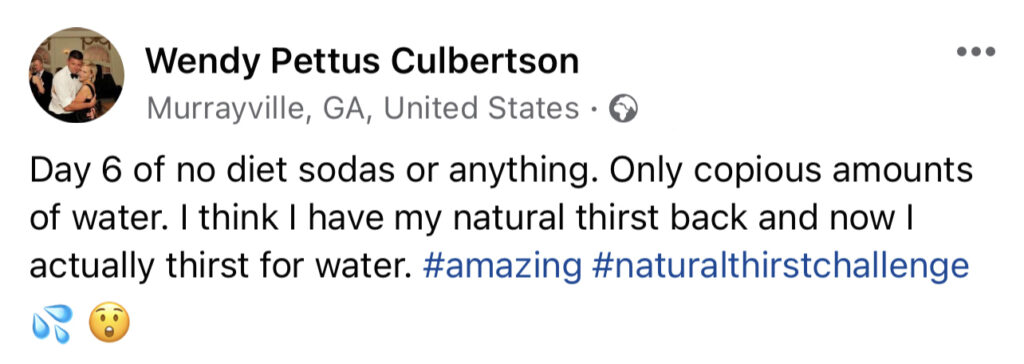The height and width of the screenshot is (364, 1024).
Task: Click the water droplets emoji
Action: 51,325
